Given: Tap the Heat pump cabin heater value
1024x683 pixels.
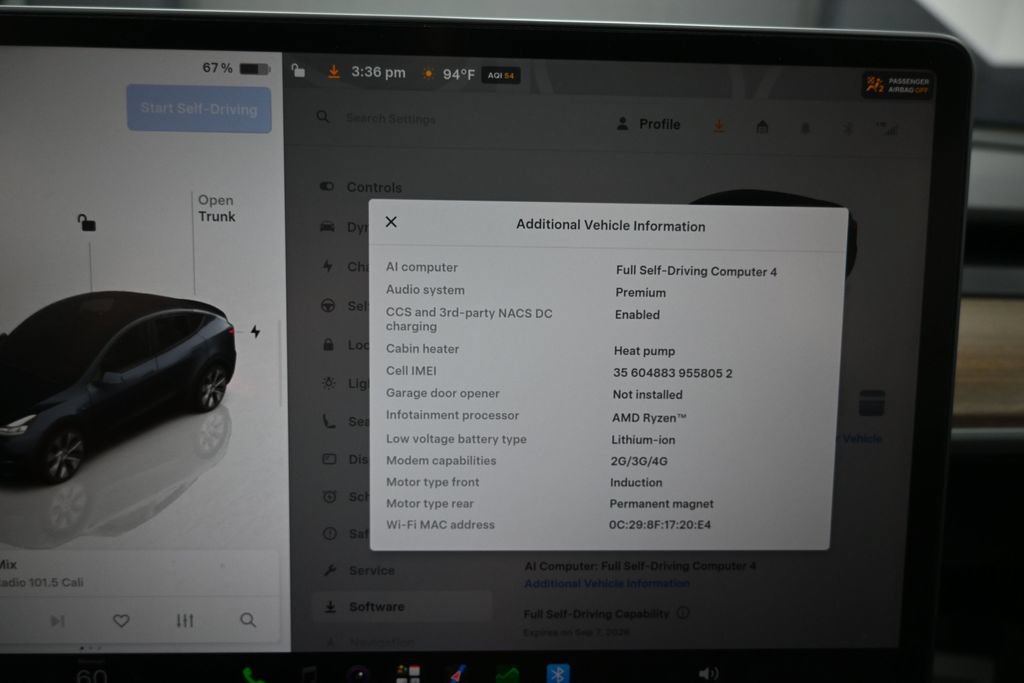Looking at the screenshot, I should click(x=645, y=351).
